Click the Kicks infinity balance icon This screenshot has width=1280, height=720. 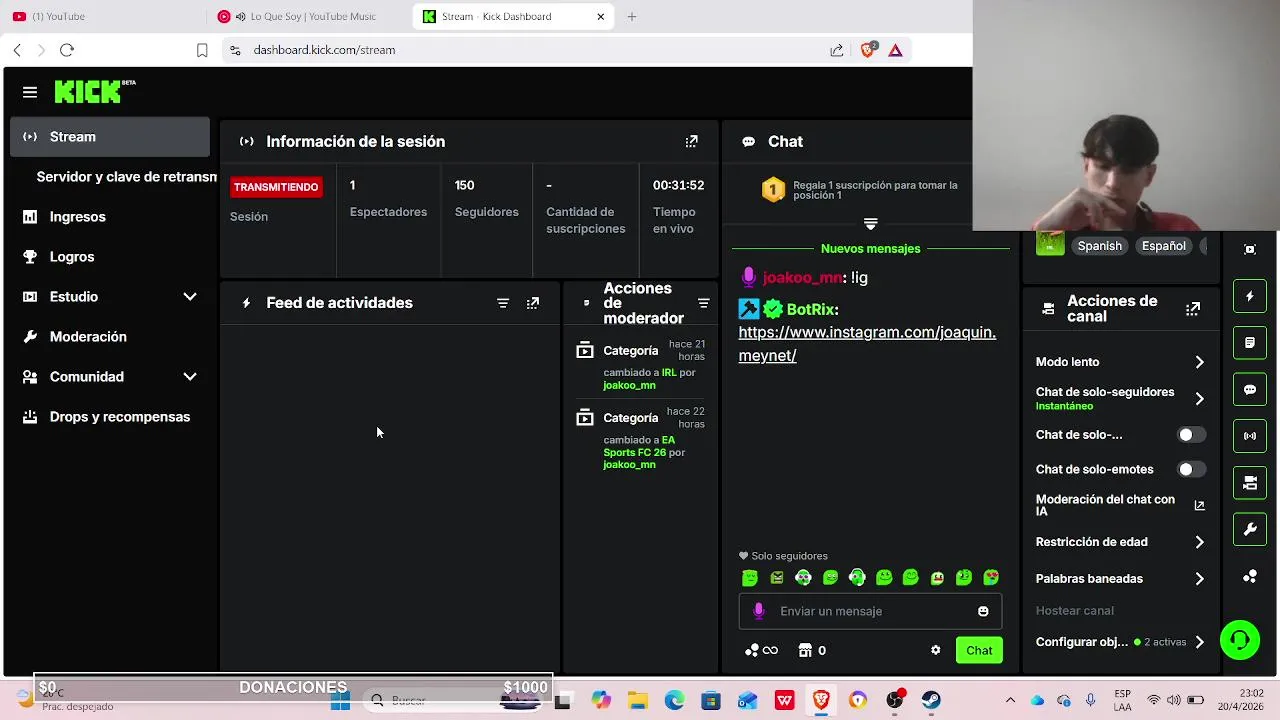pos(761,650)
